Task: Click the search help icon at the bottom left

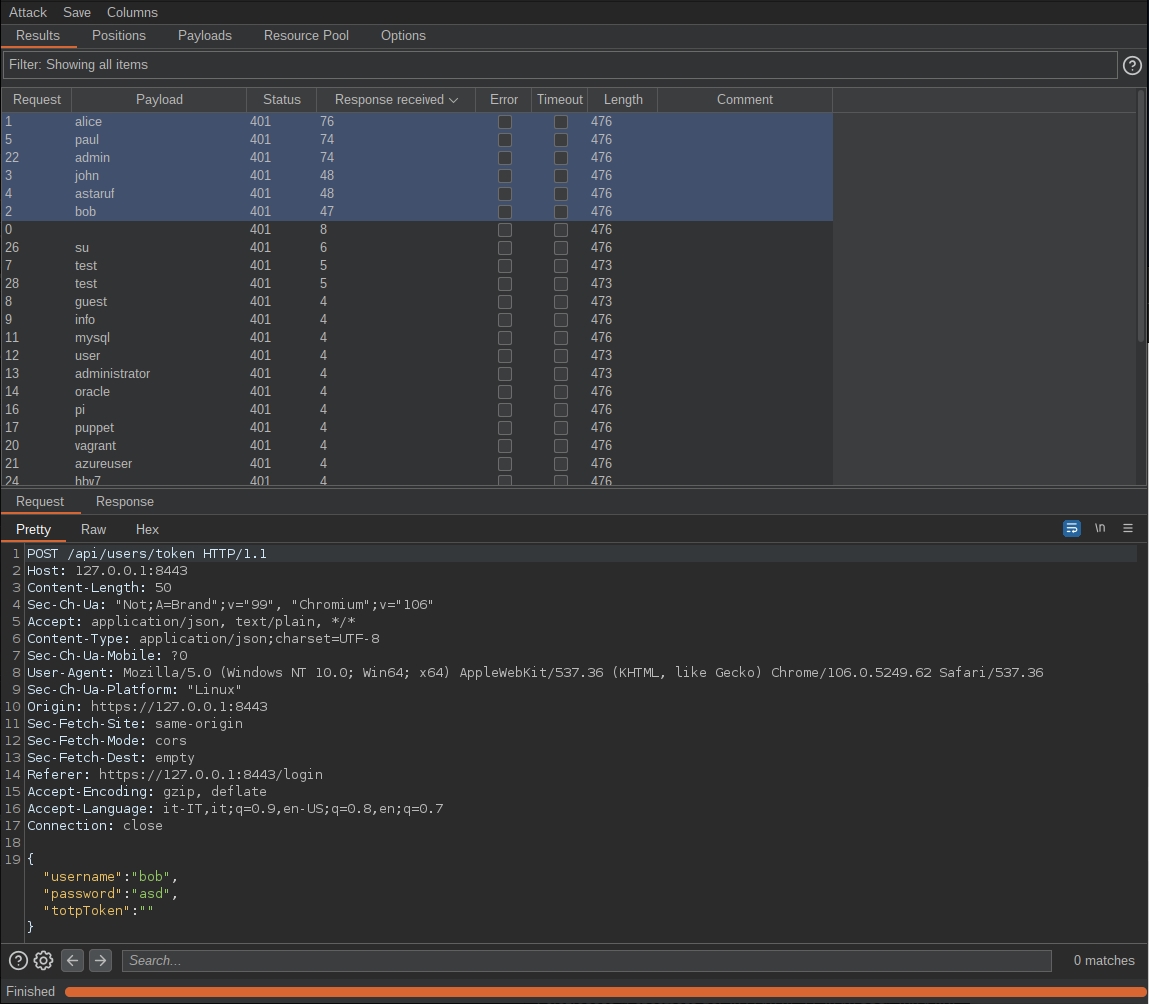Action: (18, 960)
